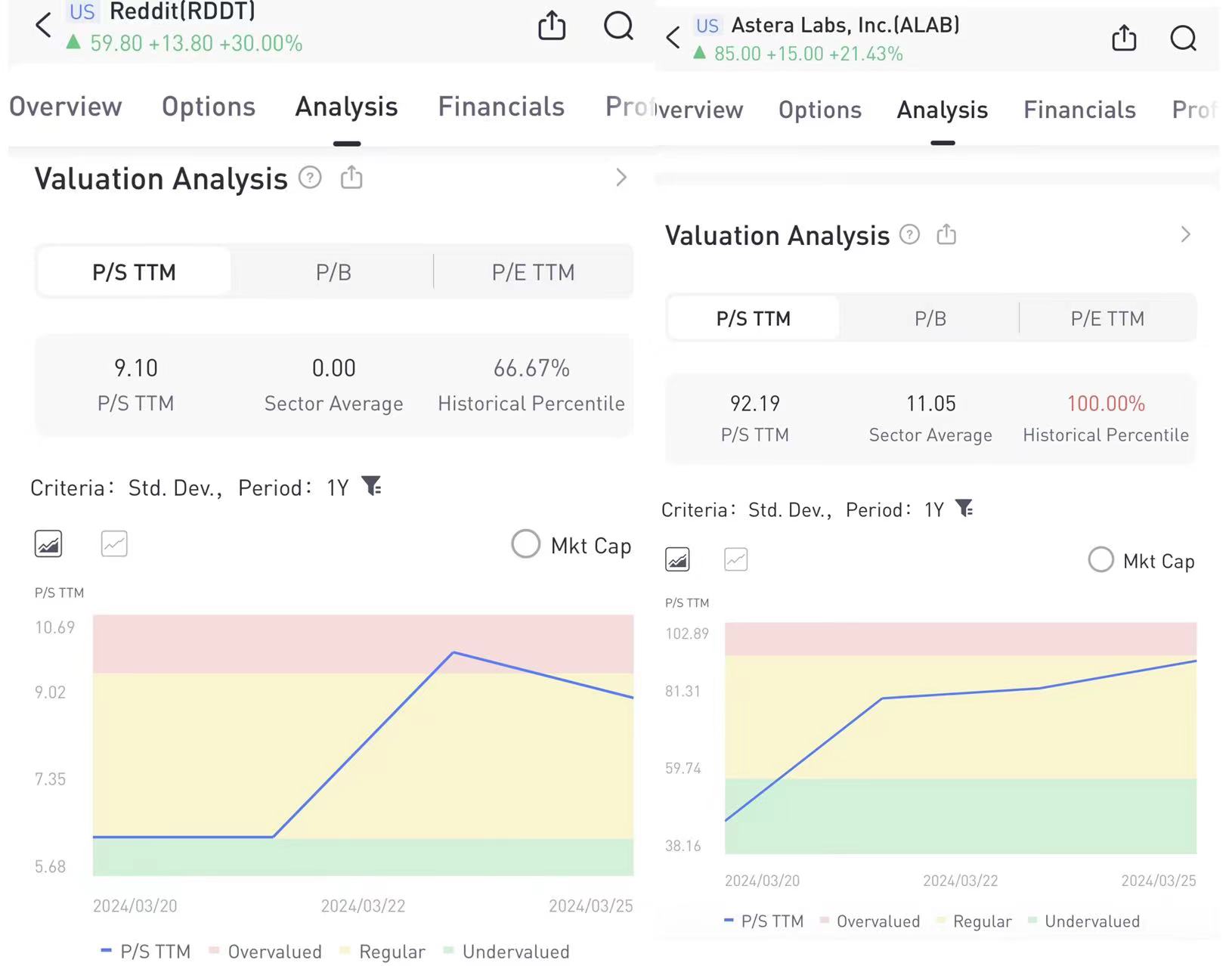Tap the Regular legend entry under Reddit's chart
The image size is (1232, 966).
pyautogui.click(x=382, y=951)
